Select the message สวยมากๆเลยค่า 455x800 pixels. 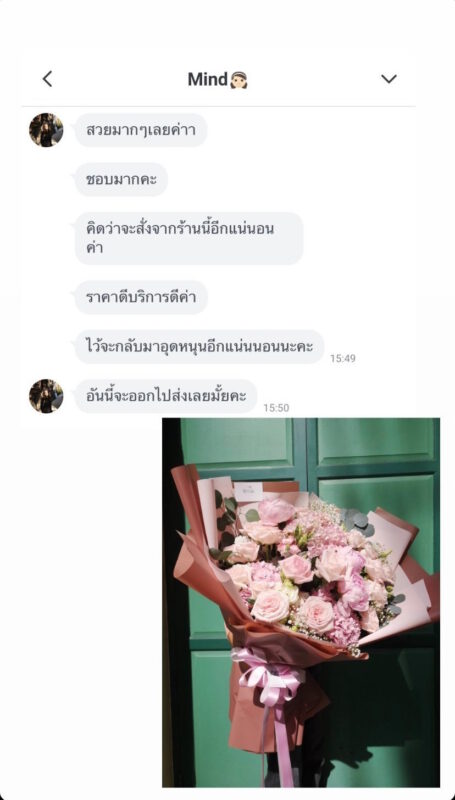(141, 130)
